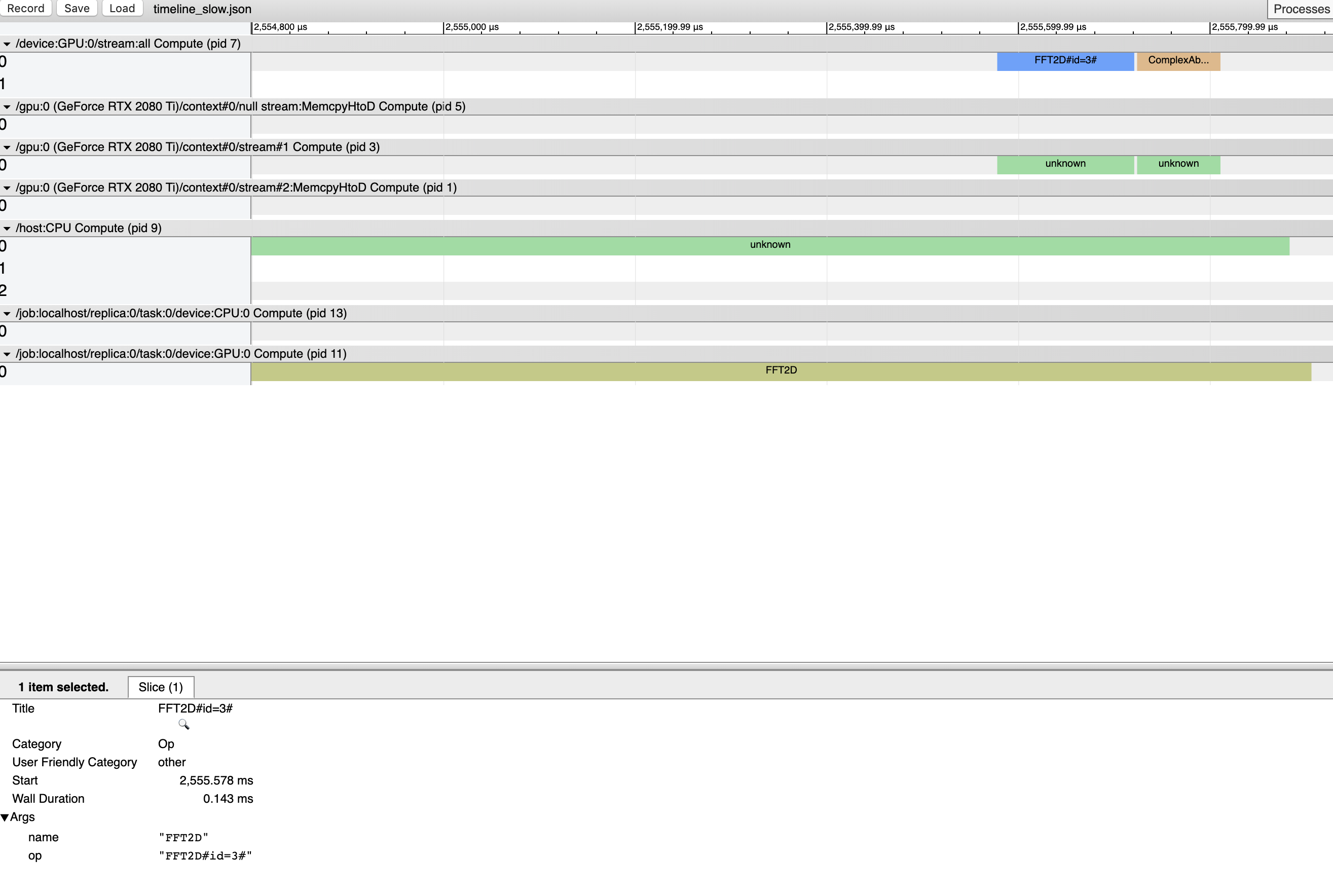
Task: Collapse the /host:CPU Compute track
Action: (7, 228)
